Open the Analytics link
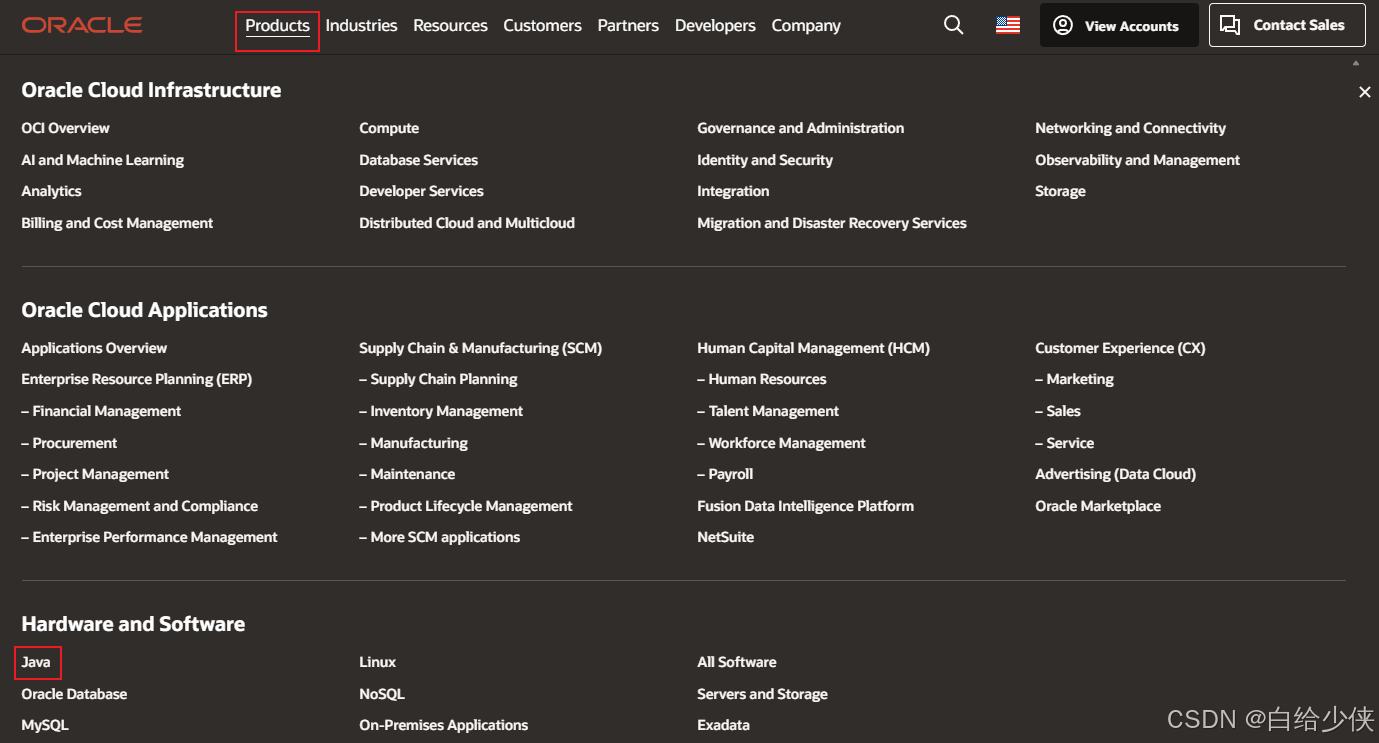The height and width of the screenshot is (743, 1379). point(51,191)
